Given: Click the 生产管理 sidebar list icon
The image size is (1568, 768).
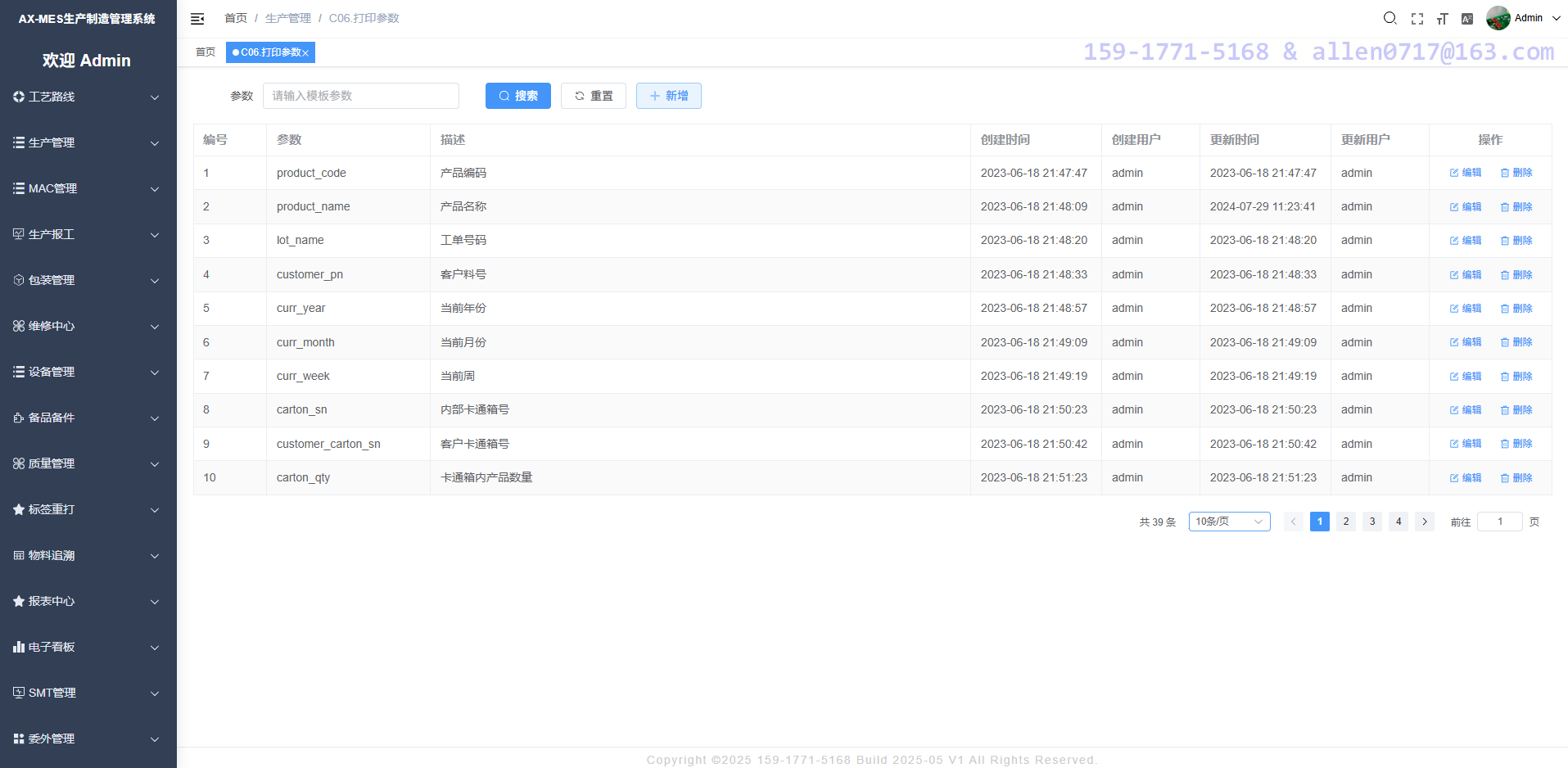Looking at the screenshot, I should (19, 142).
